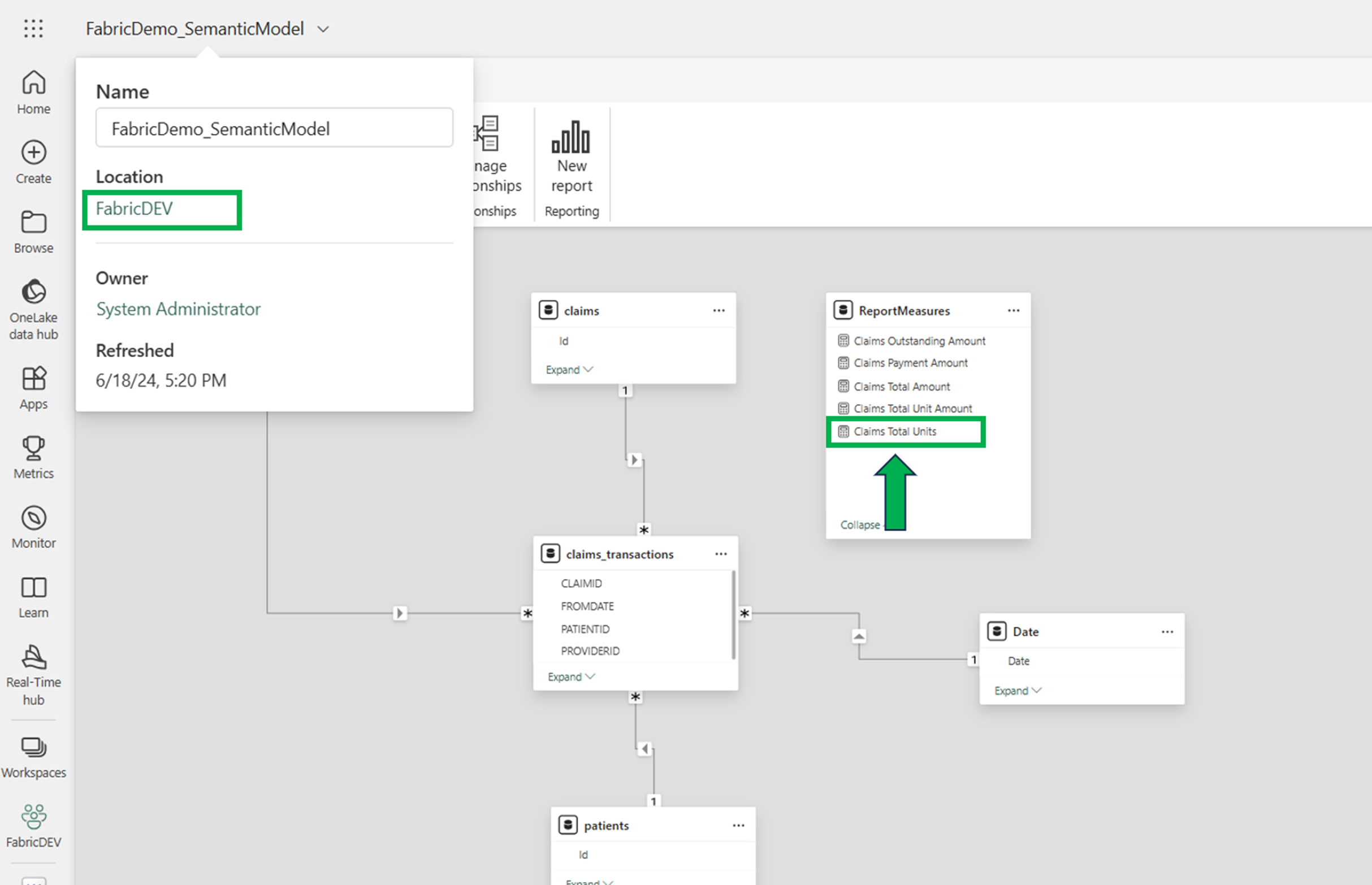Expand the claims table fields
Screen dimensions: 1372x885
click(x=569, y=370)
